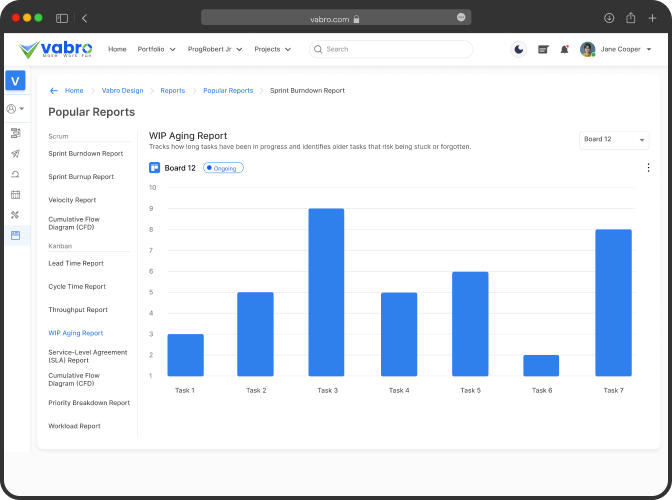Click the back arrow in breadcrumb
Screen dimensions: 672x500
tap(53, 91)
